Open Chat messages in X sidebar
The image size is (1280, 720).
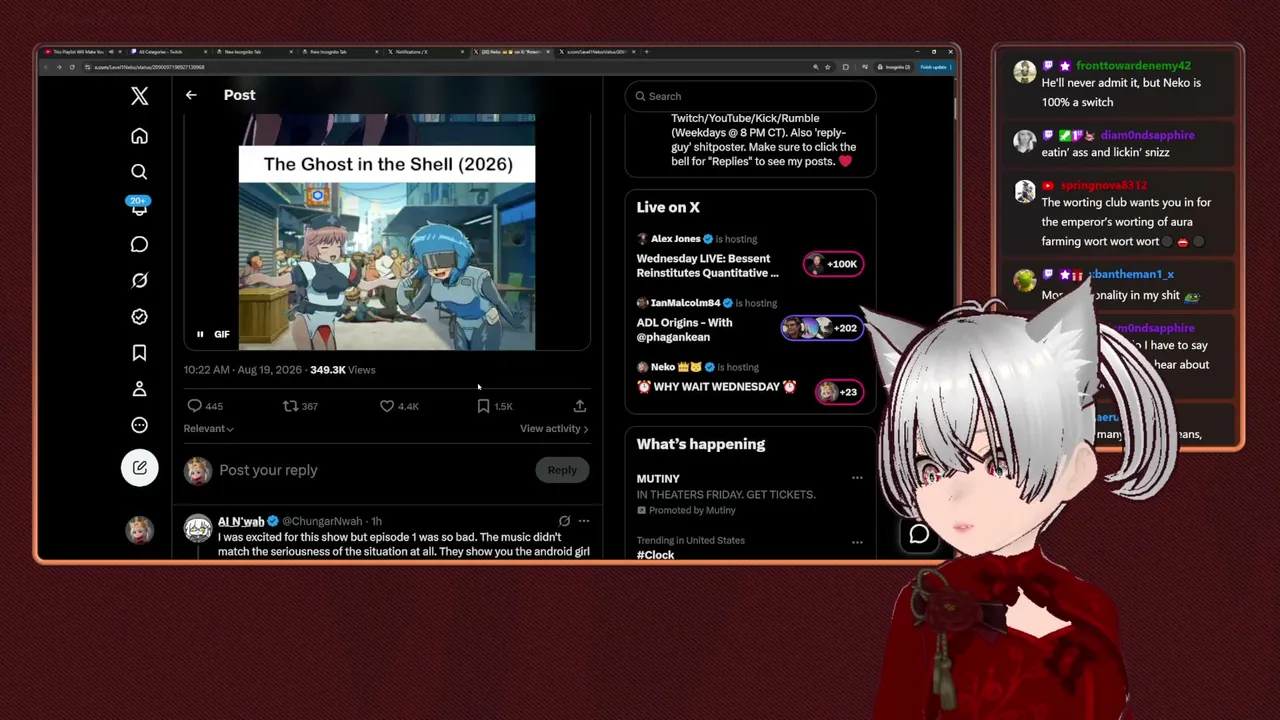pyautogui.click(x=139, y=244)
